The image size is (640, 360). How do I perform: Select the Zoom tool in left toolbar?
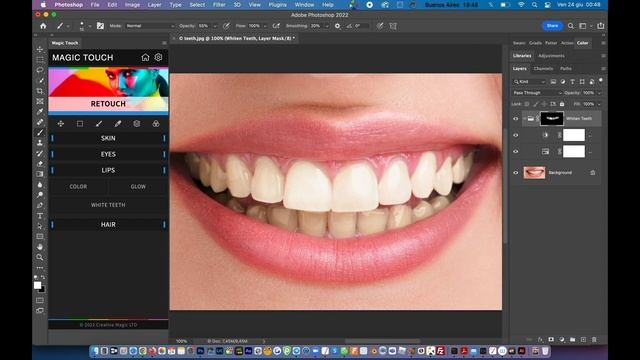[x=40, y=258]
